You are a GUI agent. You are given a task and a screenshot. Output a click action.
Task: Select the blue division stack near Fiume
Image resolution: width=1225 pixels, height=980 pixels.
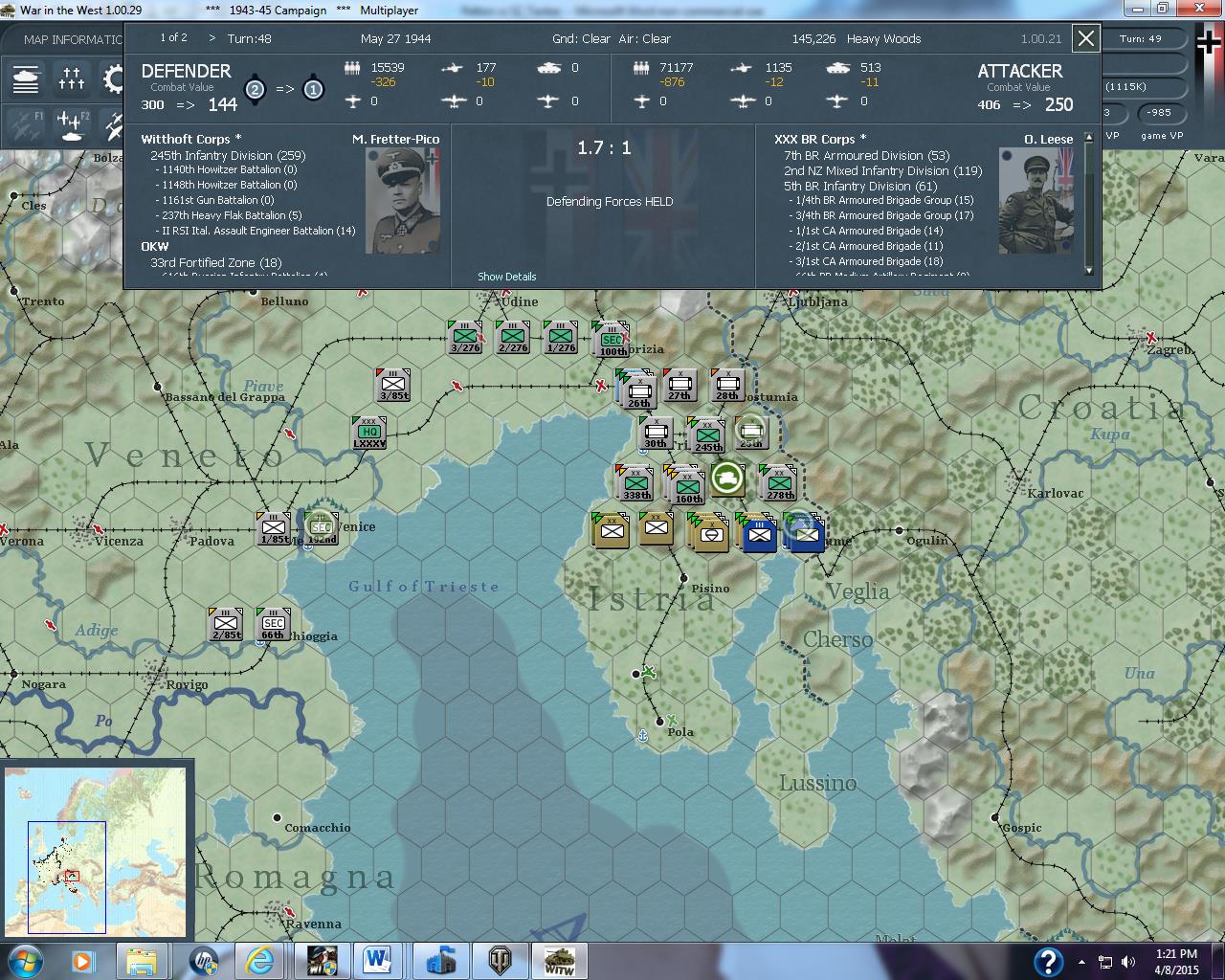pyautogui.click(x=804, y=532)
